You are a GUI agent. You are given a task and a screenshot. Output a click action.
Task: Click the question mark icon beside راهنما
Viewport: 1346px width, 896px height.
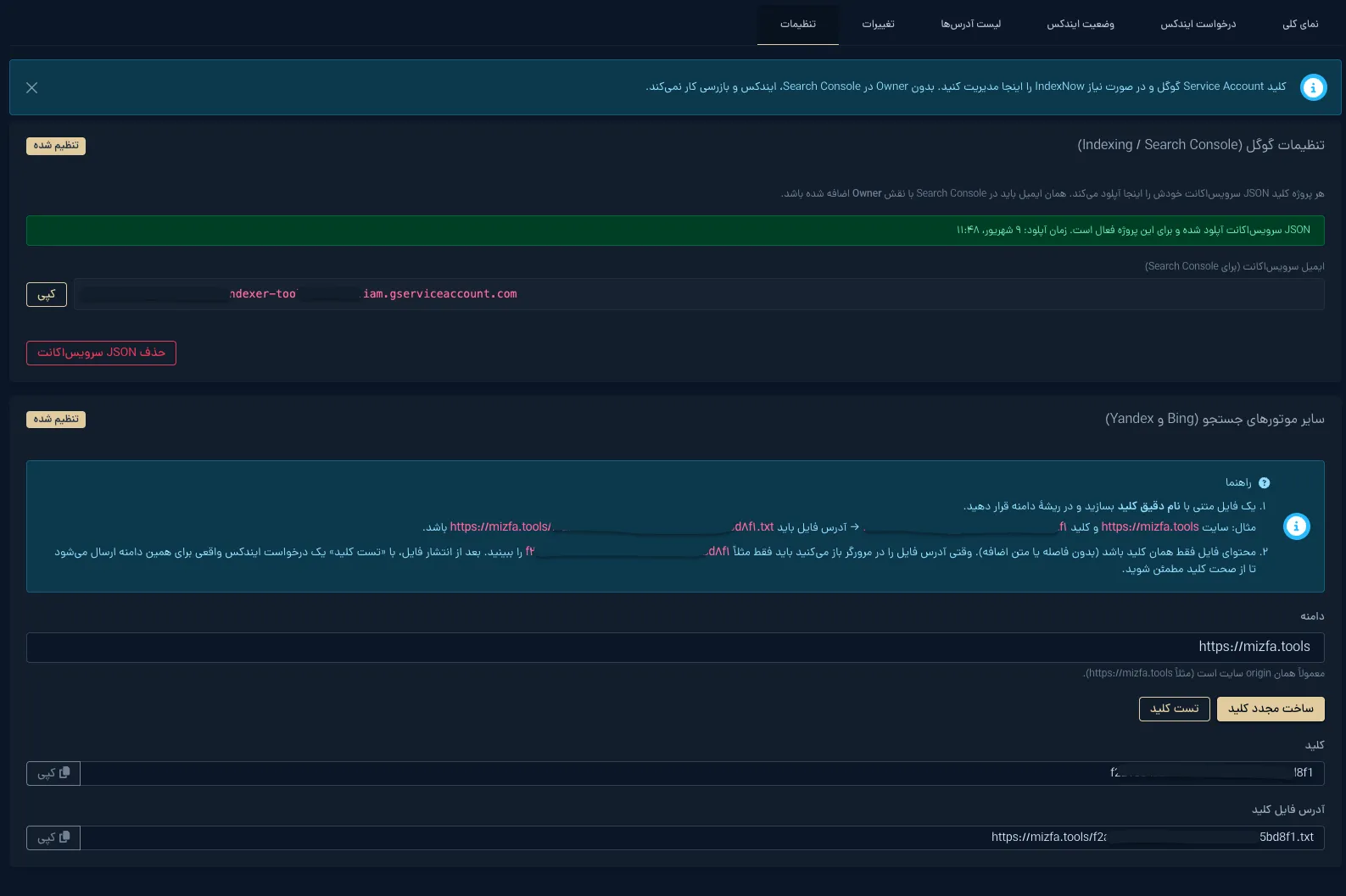tap(1264, 483)
